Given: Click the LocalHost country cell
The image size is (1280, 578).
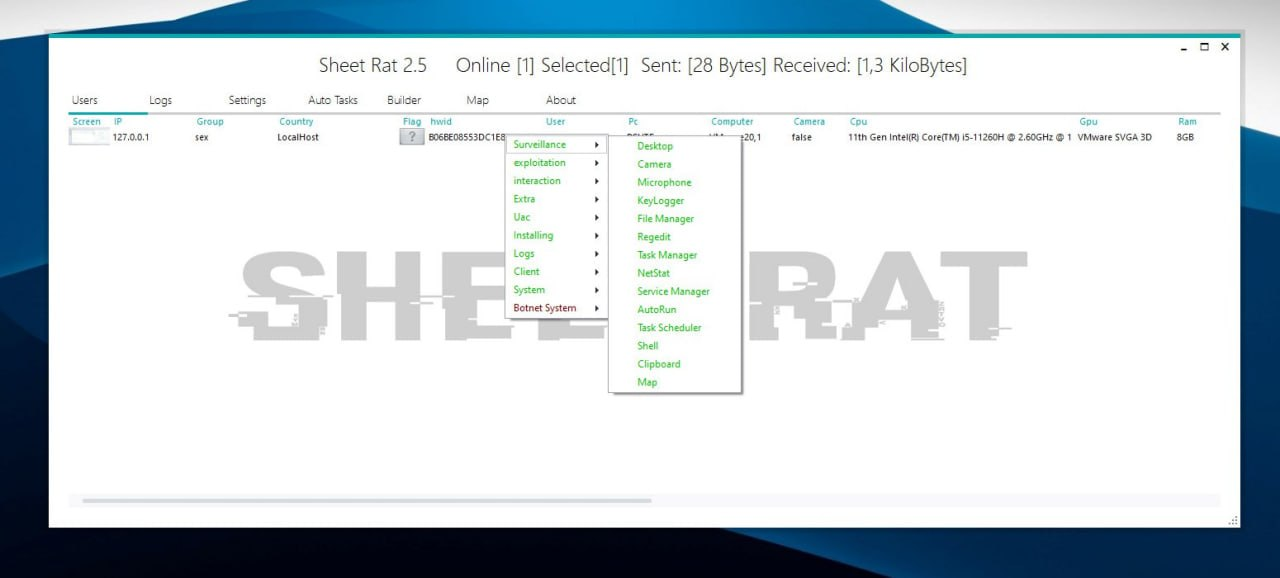Looking at the screenshot, I should pos(298,137).
